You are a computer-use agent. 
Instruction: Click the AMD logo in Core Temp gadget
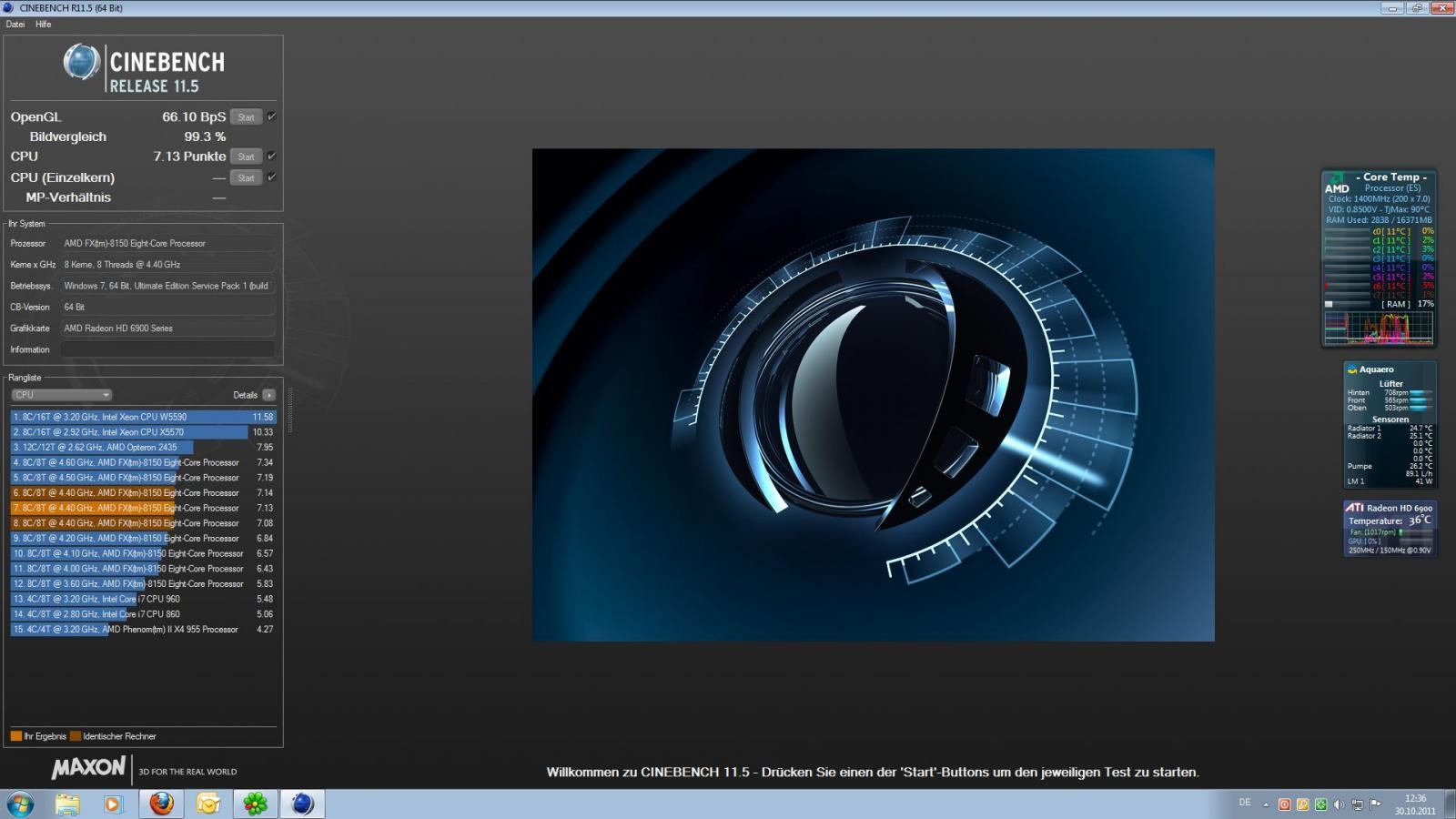point(1337,183)
